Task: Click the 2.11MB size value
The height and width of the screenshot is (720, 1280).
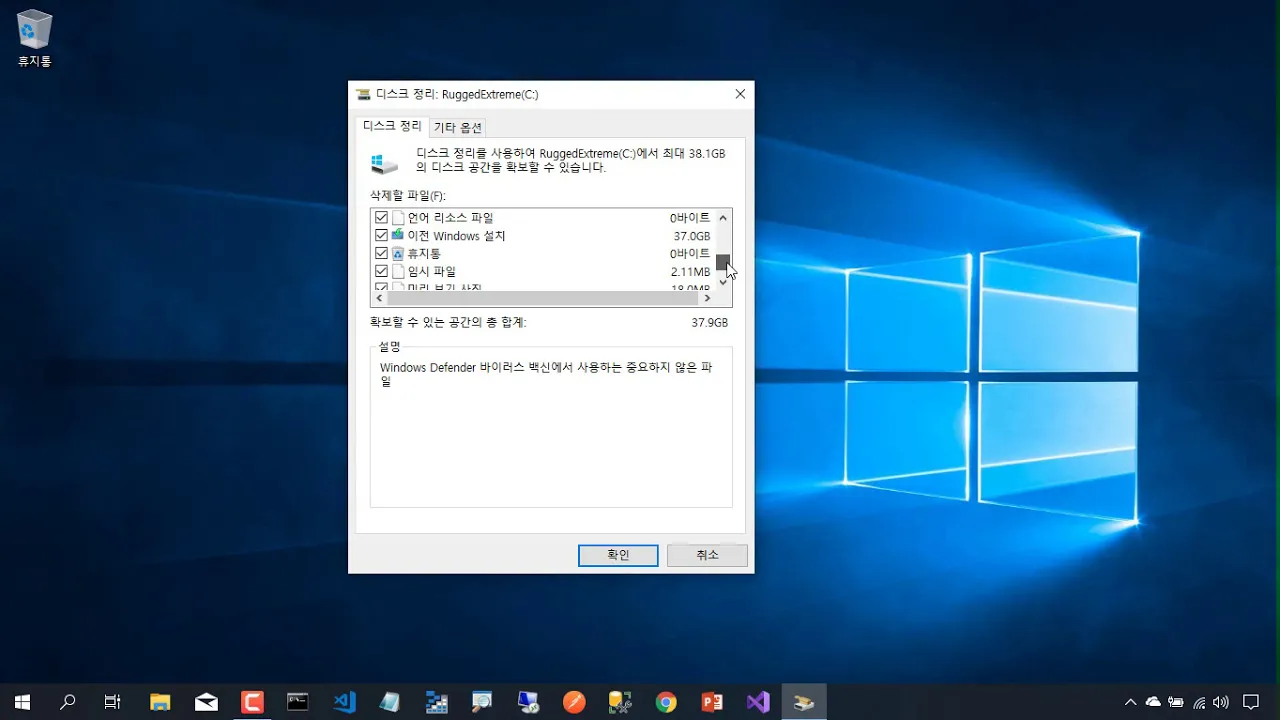Action: pos(691,272)
